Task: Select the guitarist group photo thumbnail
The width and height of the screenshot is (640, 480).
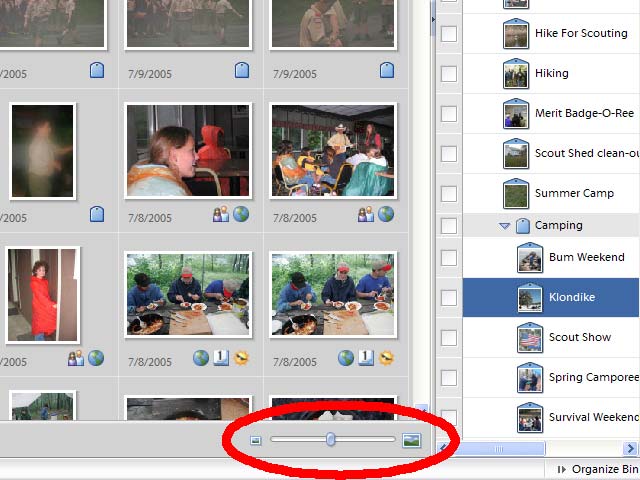Action: pyautogui.click(x=333, y=151)
